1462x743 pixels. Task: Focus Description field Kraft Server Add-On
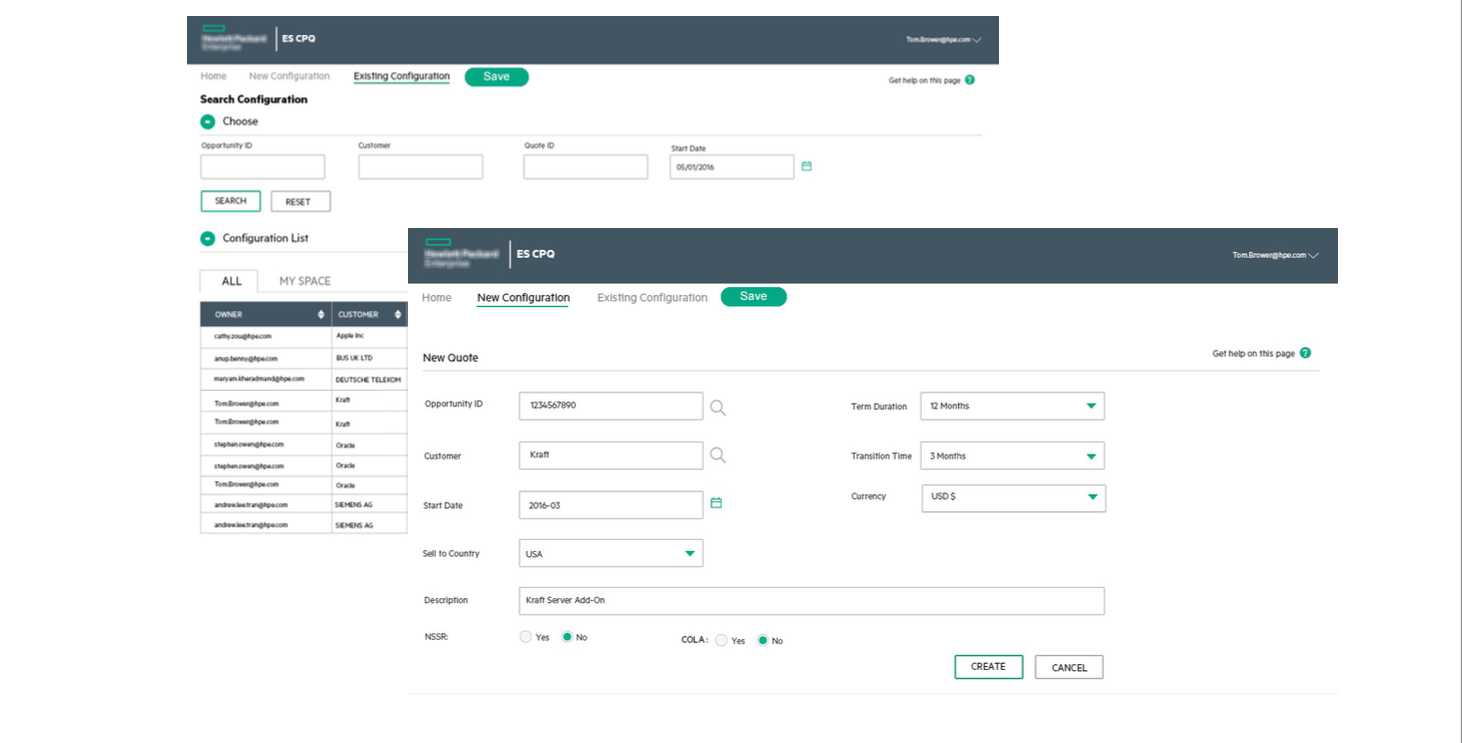[811, 600]
